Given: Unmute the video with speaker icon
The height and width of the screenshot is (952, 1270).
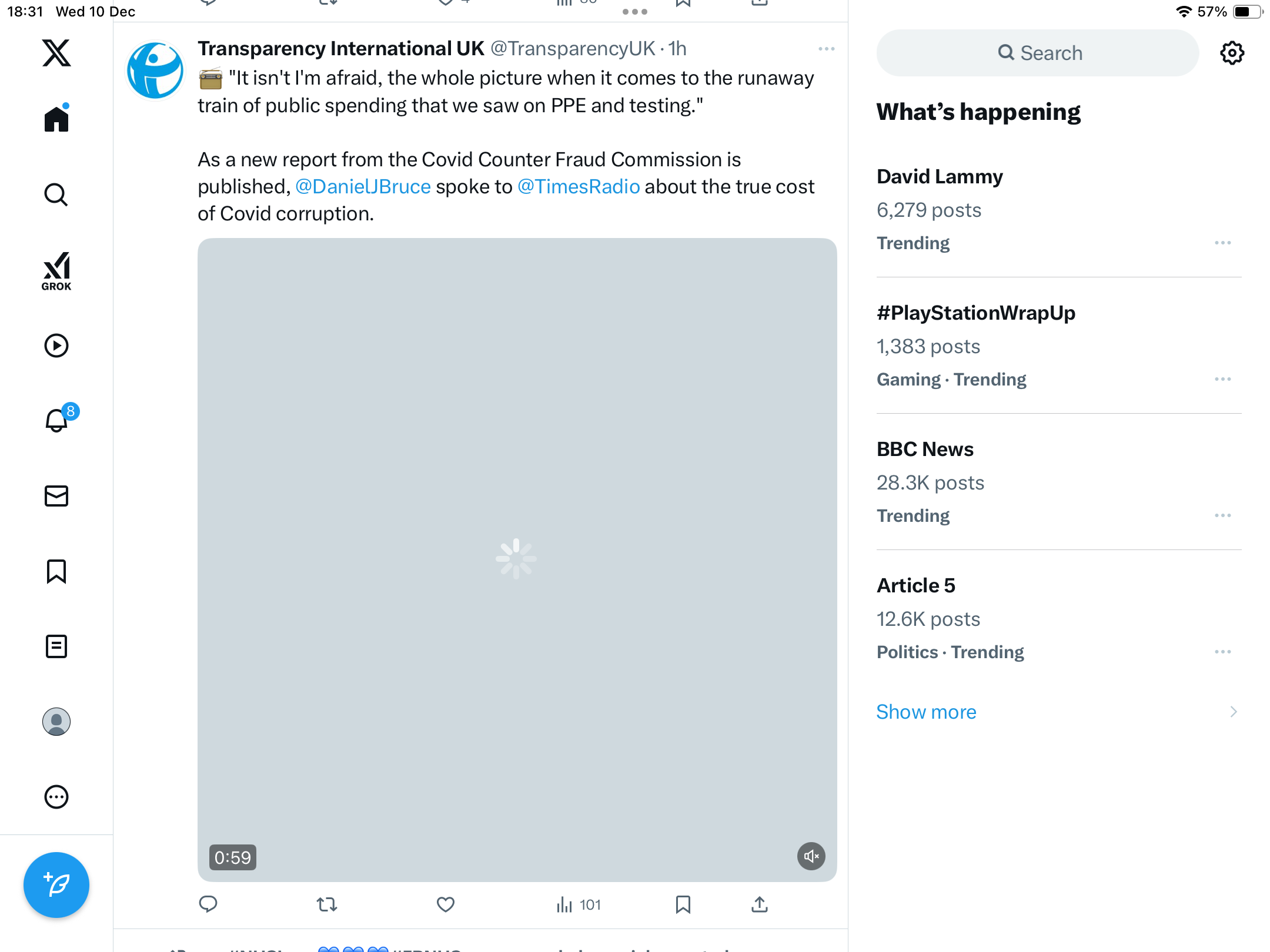Looking at the screenshot, I should click(x=811, y=856).
